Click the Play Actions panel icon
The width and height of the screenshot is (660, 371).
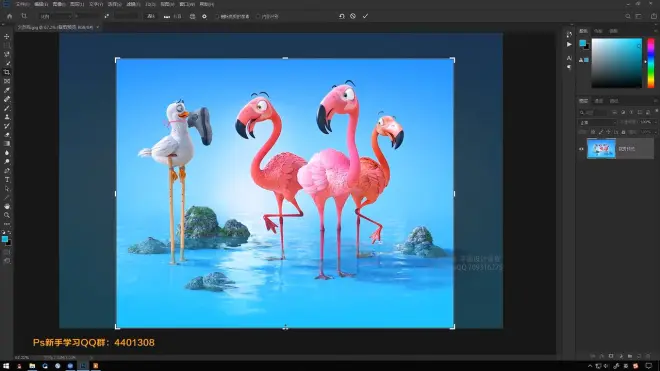coord(569,44)
